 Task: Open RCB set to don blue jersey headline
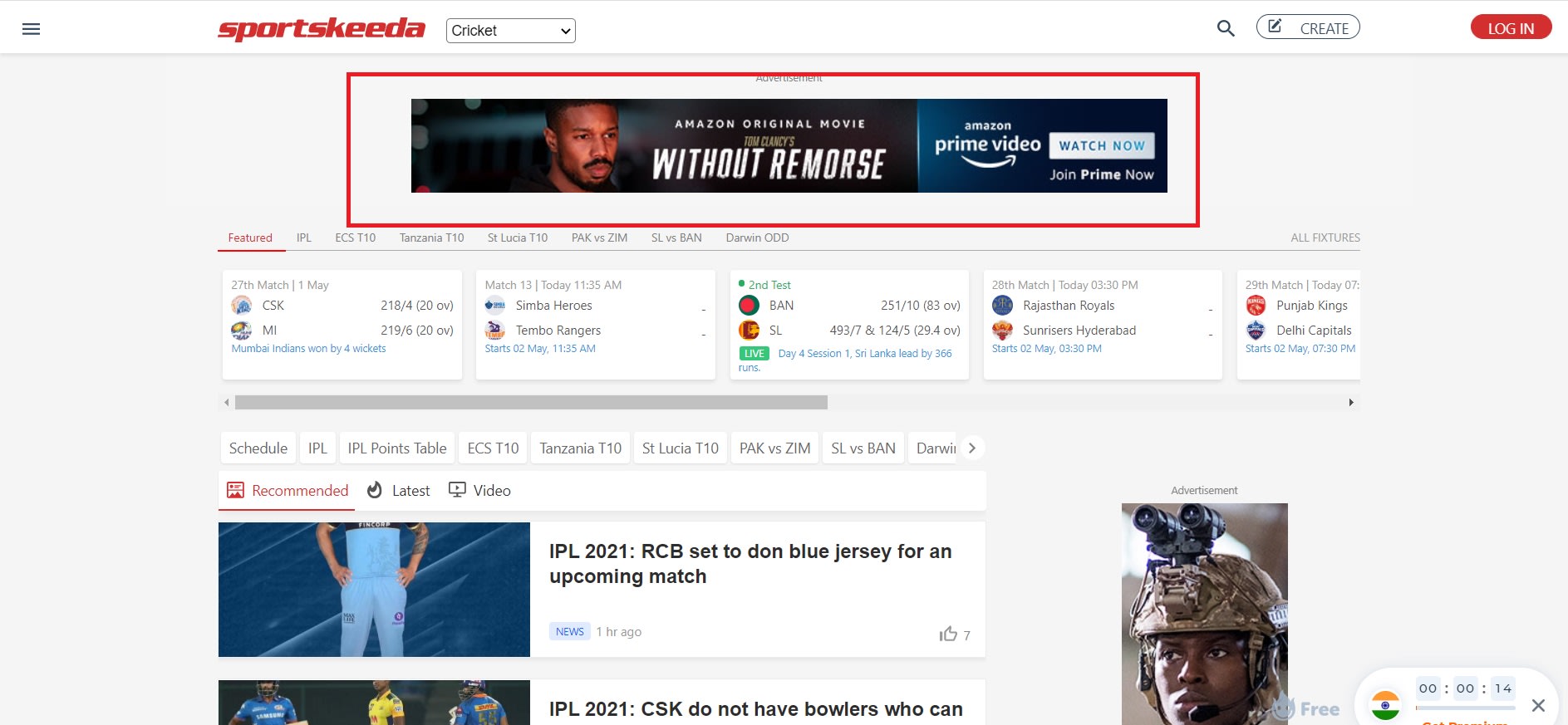[750, 564]
